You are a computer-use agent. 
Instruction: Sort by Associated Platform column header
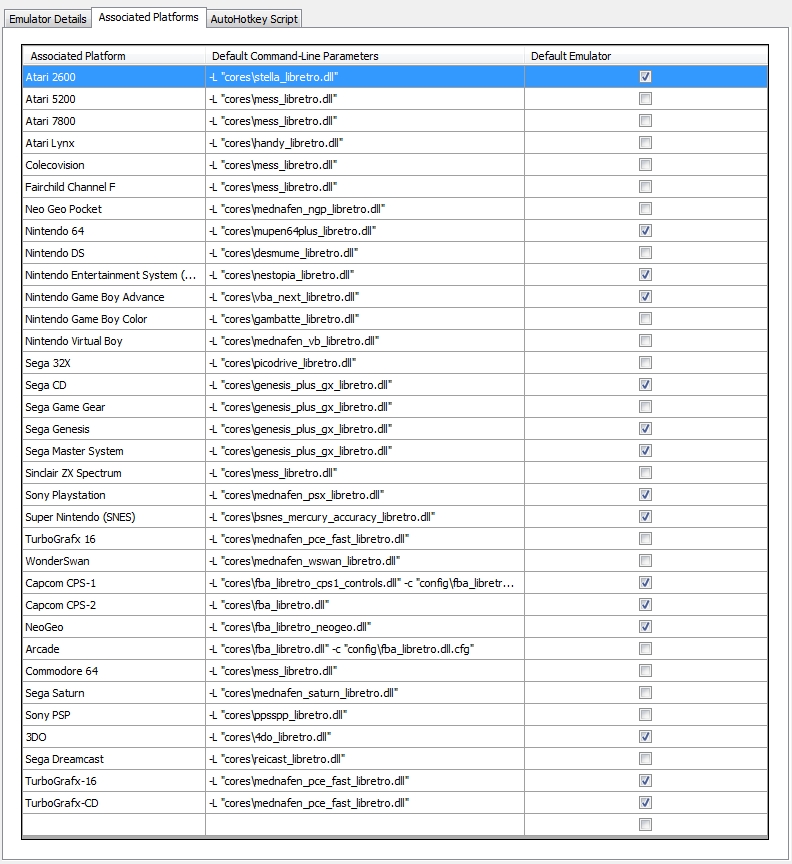(x=114, y=56)
